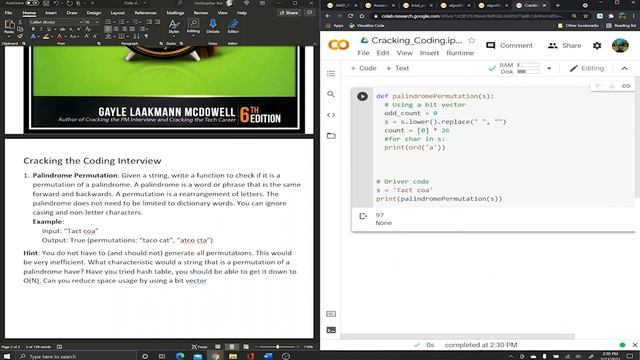The image size is (640, 360).
Task: Open Colab files folder icon
Action: click(x=331, y=136)
